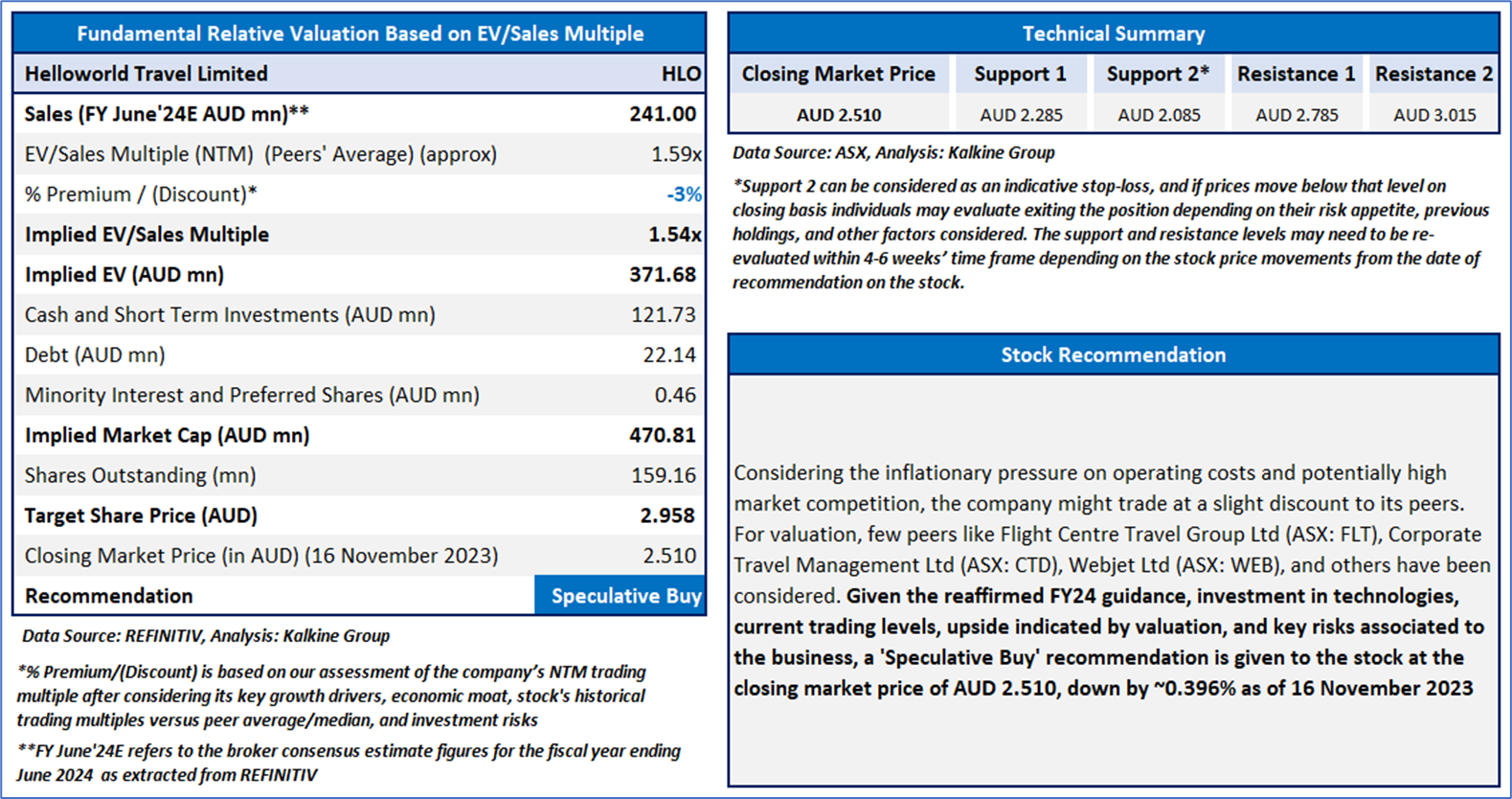The image size is (1512, 799).
Task: Select the HLO ticker cell
Action: 681,74
